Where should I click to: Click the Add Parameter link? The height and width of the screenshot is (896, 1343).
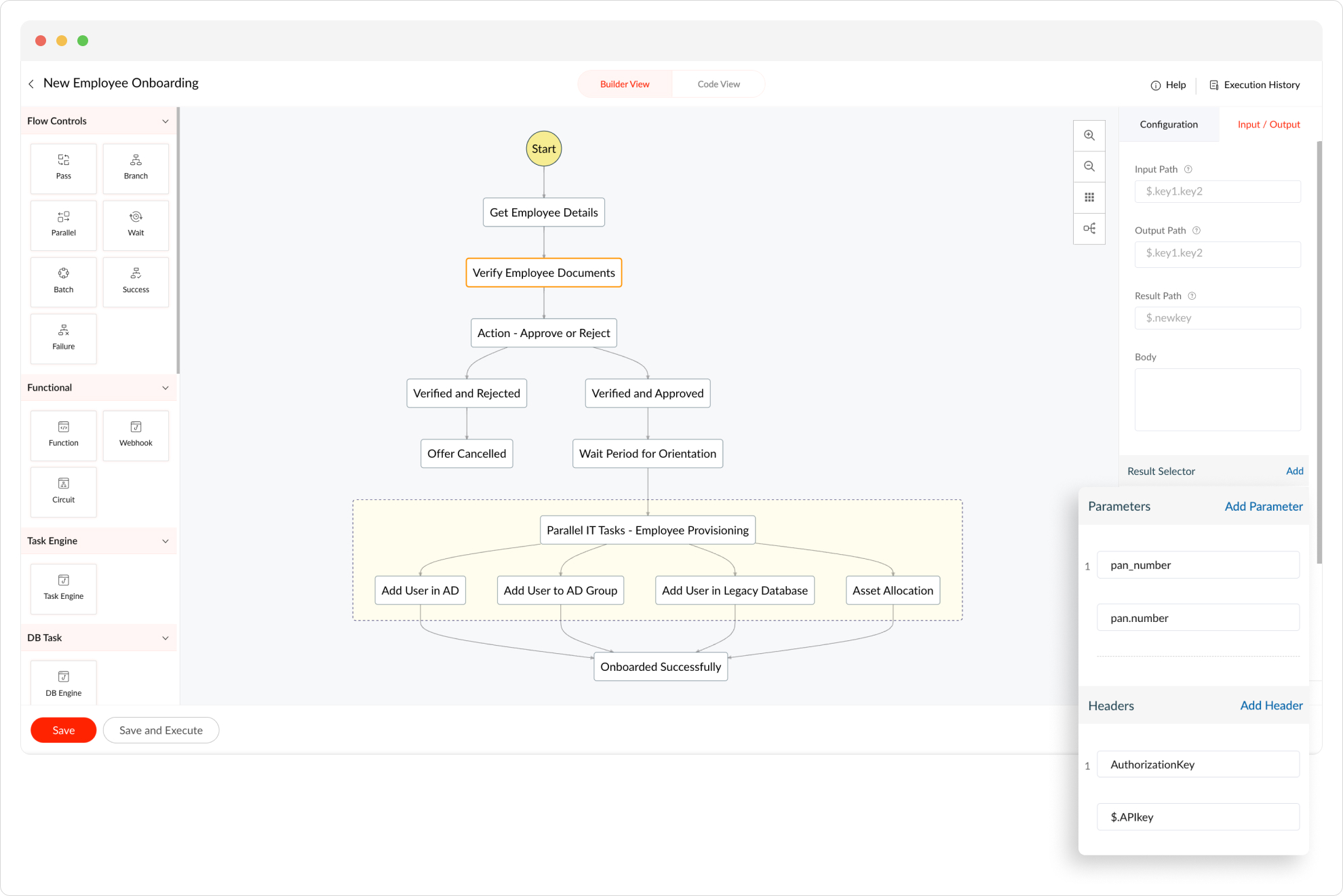tap(1263, 507)
